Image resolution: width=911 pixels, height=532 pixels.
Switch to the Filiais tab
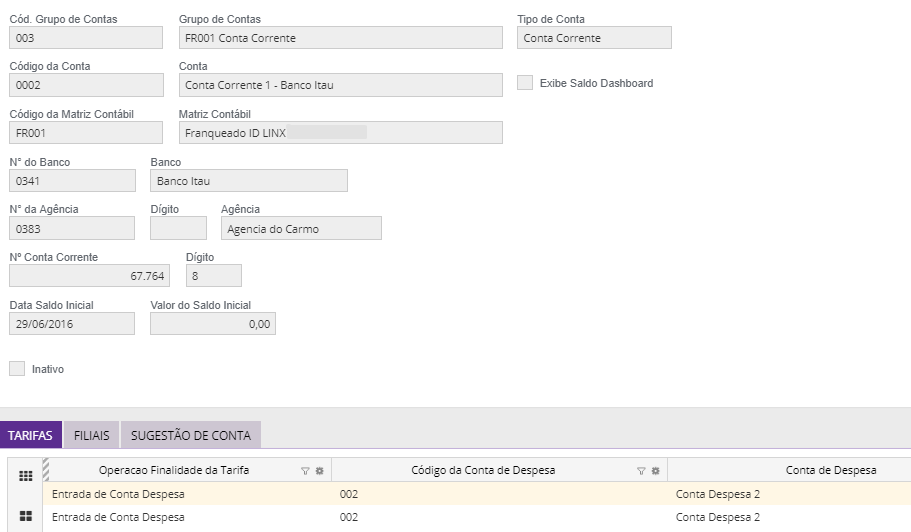click(x=92, y=436)
